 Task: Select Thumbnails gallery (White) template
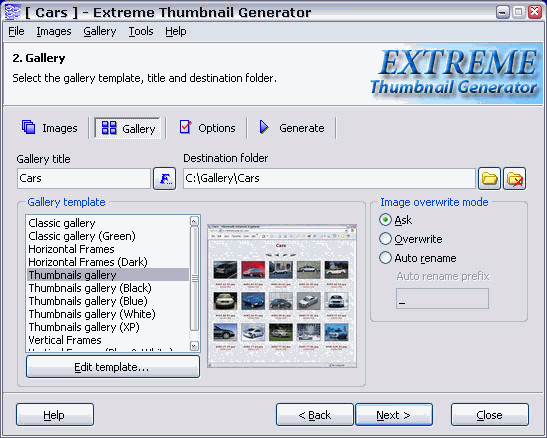point(108,314)
